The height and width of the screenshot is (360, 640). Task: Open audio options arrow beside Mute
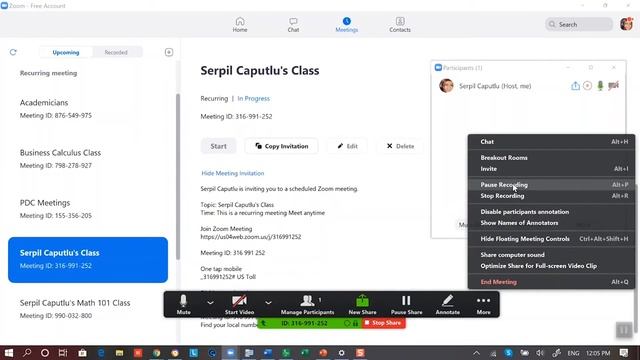pos(210,303)
